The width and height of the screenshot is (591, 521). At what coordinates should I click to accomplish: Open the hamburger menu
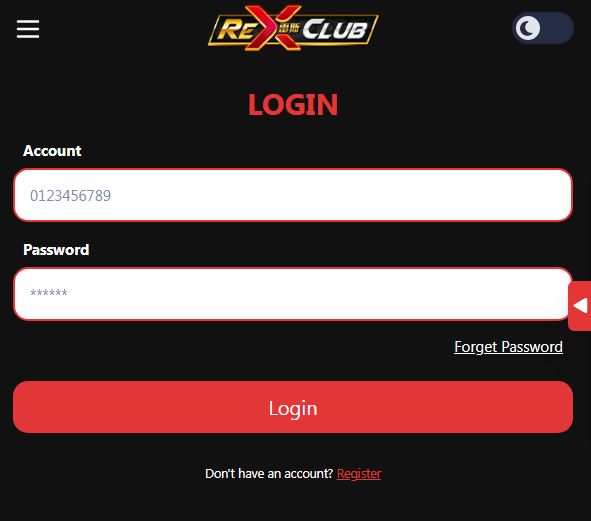(x=28, y=29)
